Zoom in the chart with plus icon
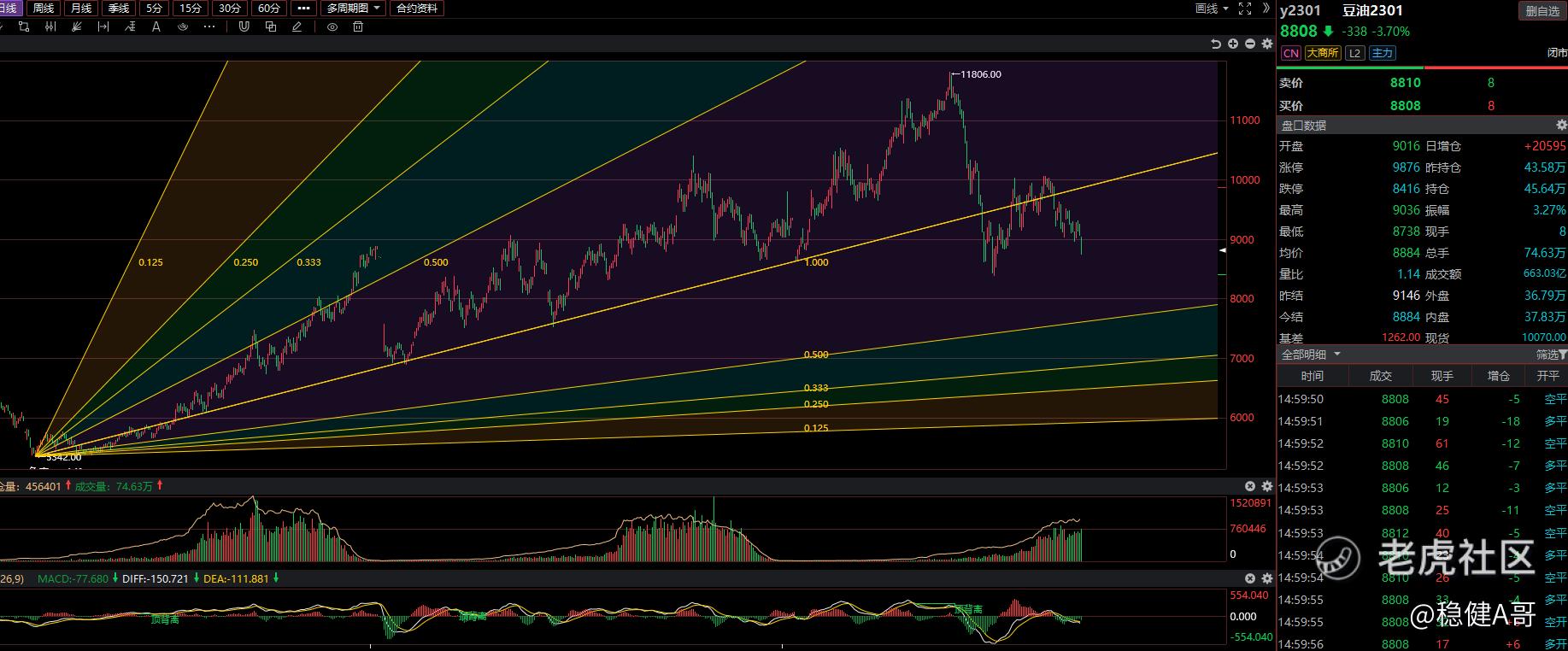 (x=1233, y=44)
